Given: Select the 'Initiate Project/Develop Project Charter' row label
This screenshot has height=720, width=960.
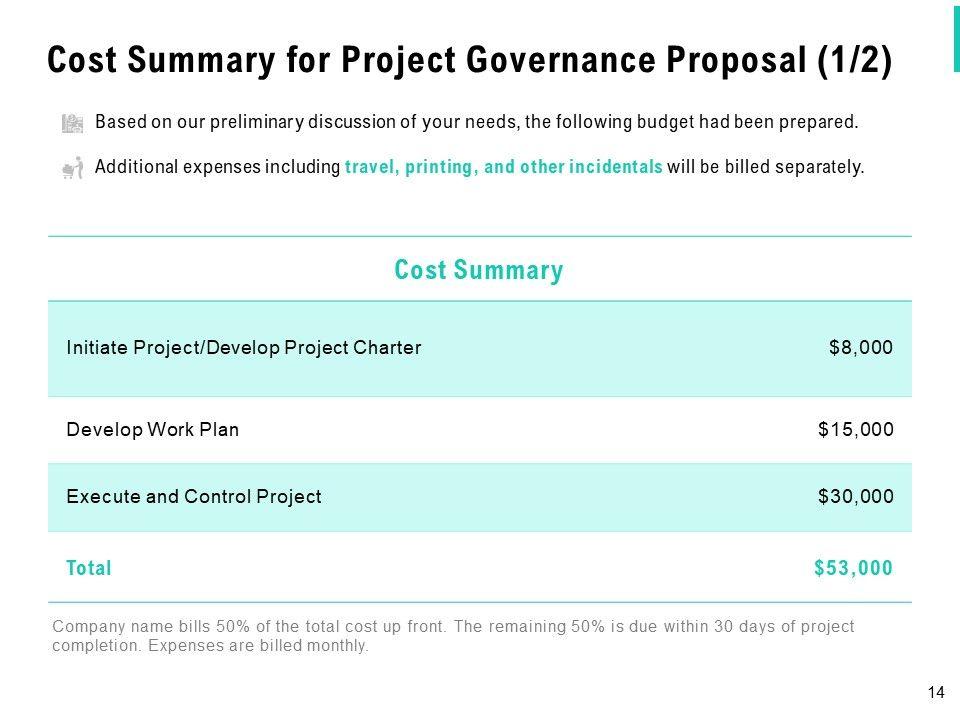Looking at the screenshot, I should pos(243,348).
